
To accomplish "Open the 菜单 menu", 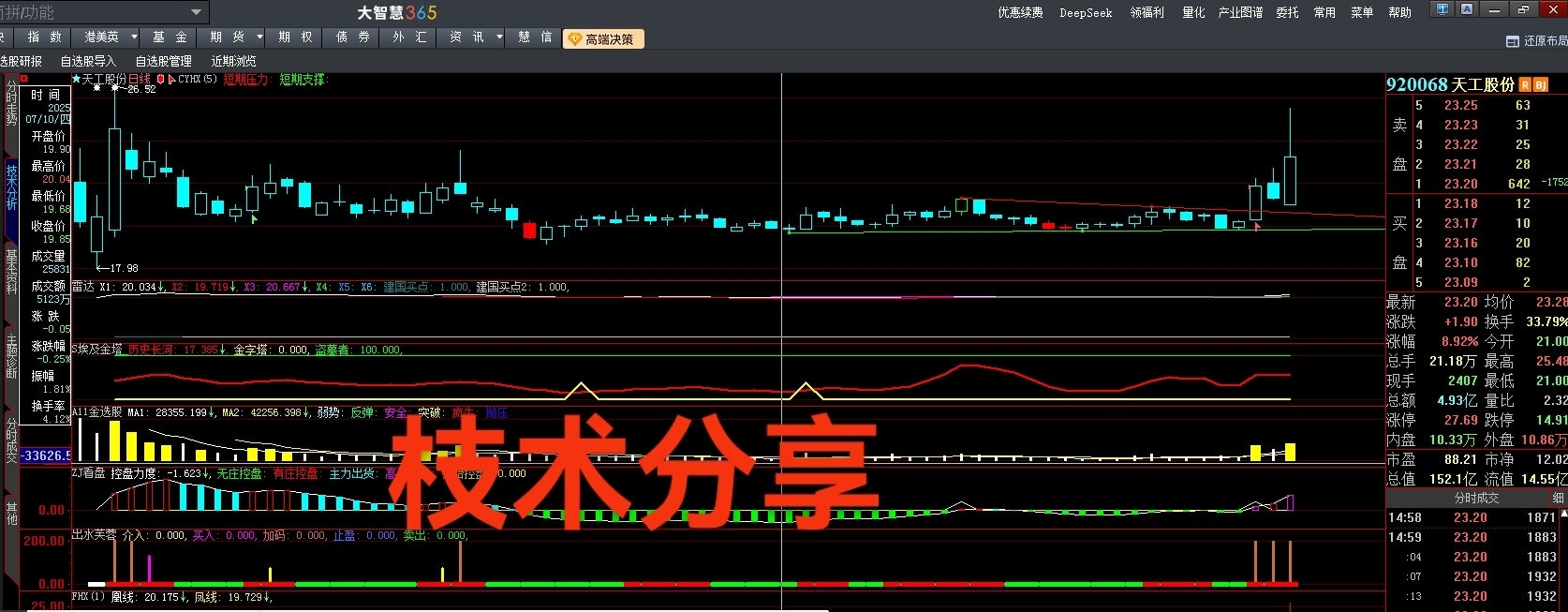I will (x=1362, y=12).
